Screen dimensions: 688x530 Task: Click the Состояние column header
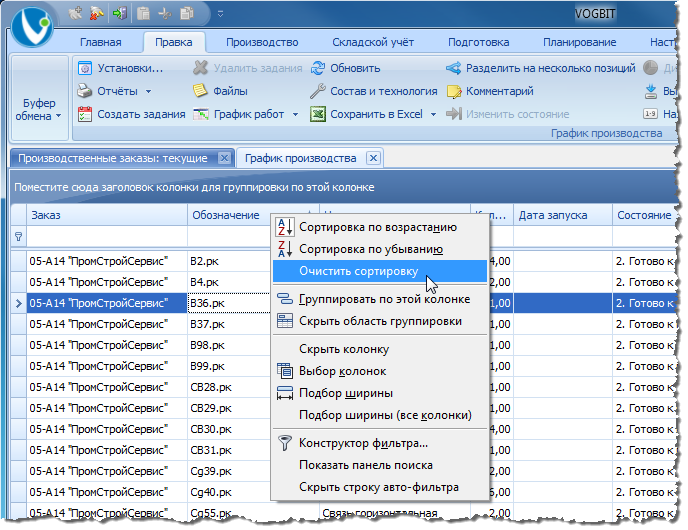click(644, 215)
